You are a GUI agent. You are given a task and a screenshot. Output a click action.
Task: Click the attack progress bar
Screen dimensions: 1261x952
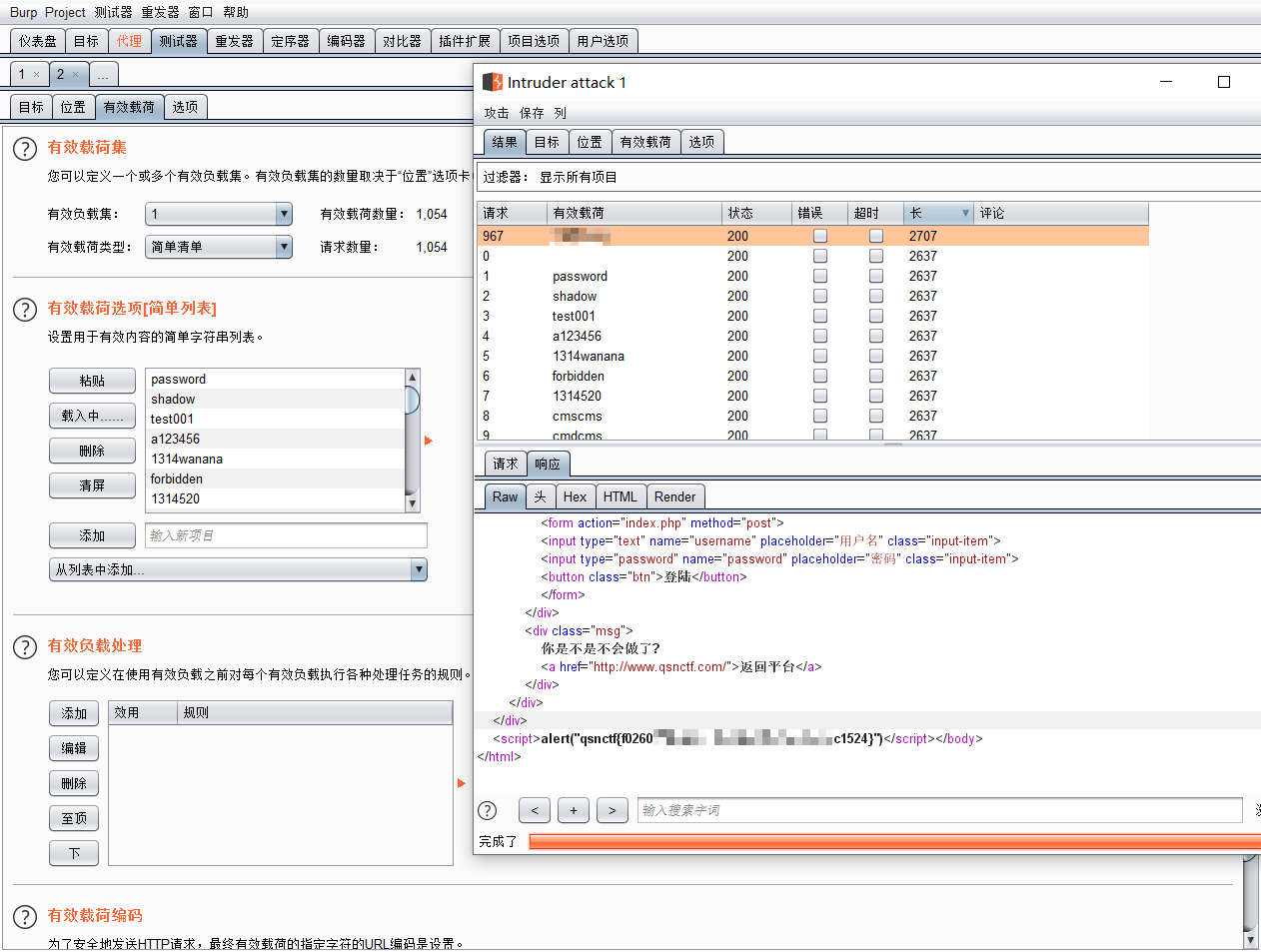(x=894, y=841)
